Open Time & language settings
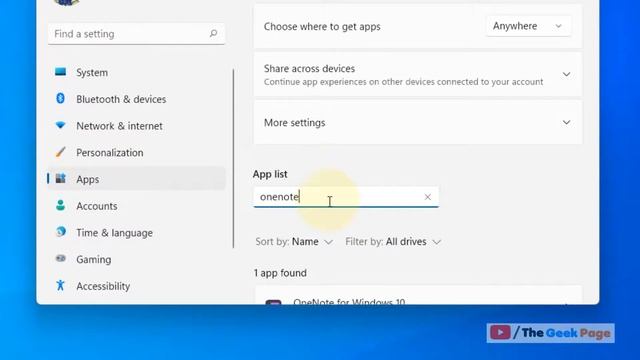This screenshot has width=640, height=360. point(137,232)
